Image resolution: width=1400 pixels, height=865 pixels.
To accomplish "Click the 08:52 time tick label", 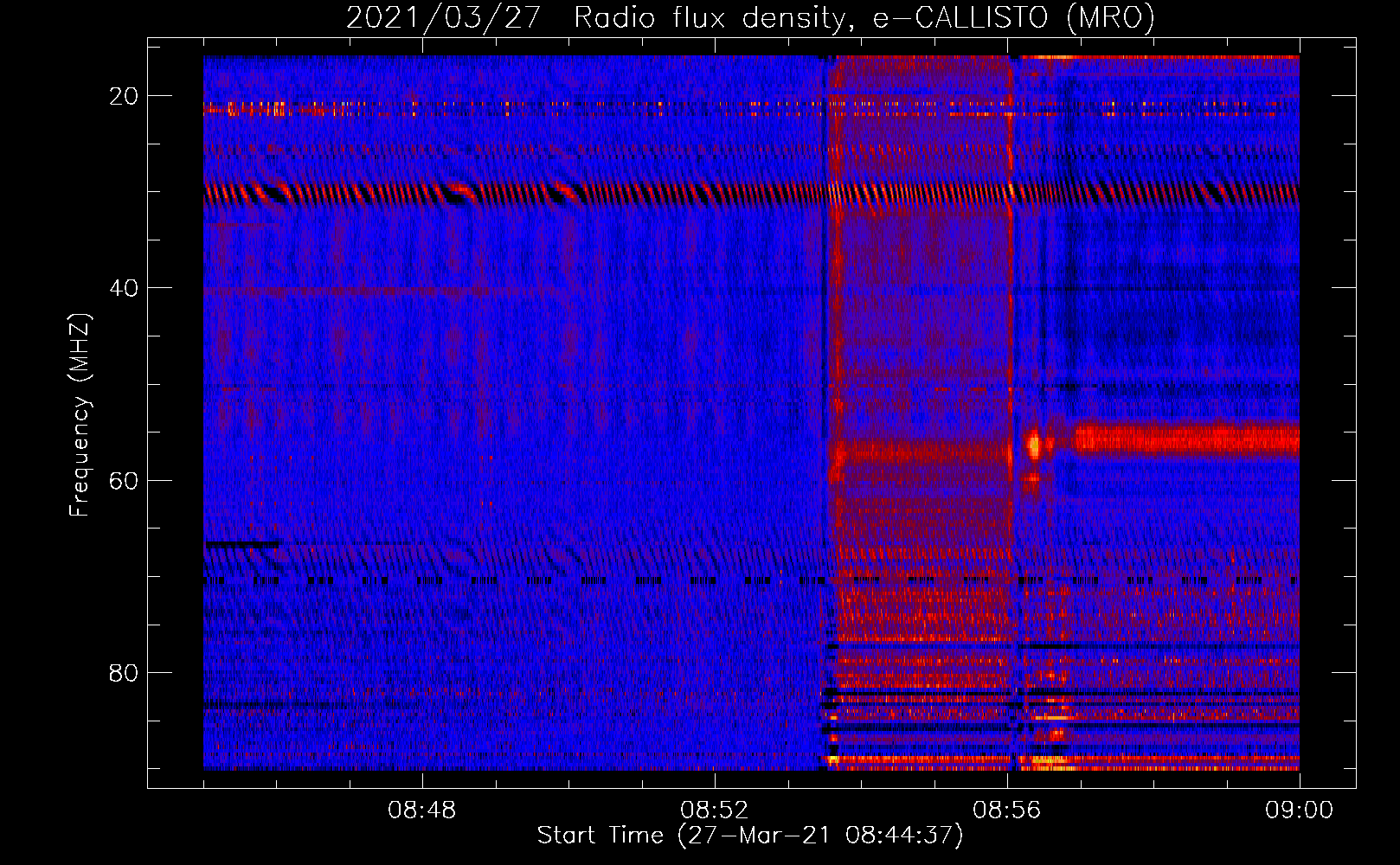I will click(x=715, y=811).
